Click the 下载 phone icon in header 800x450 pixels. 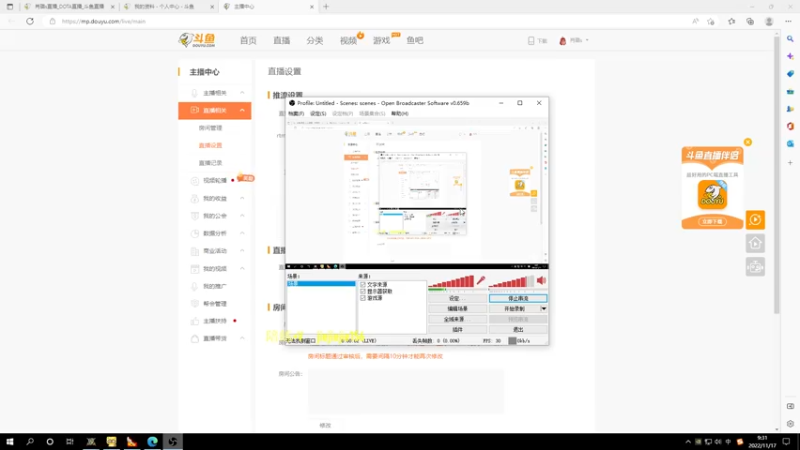(x=531, y=40)
